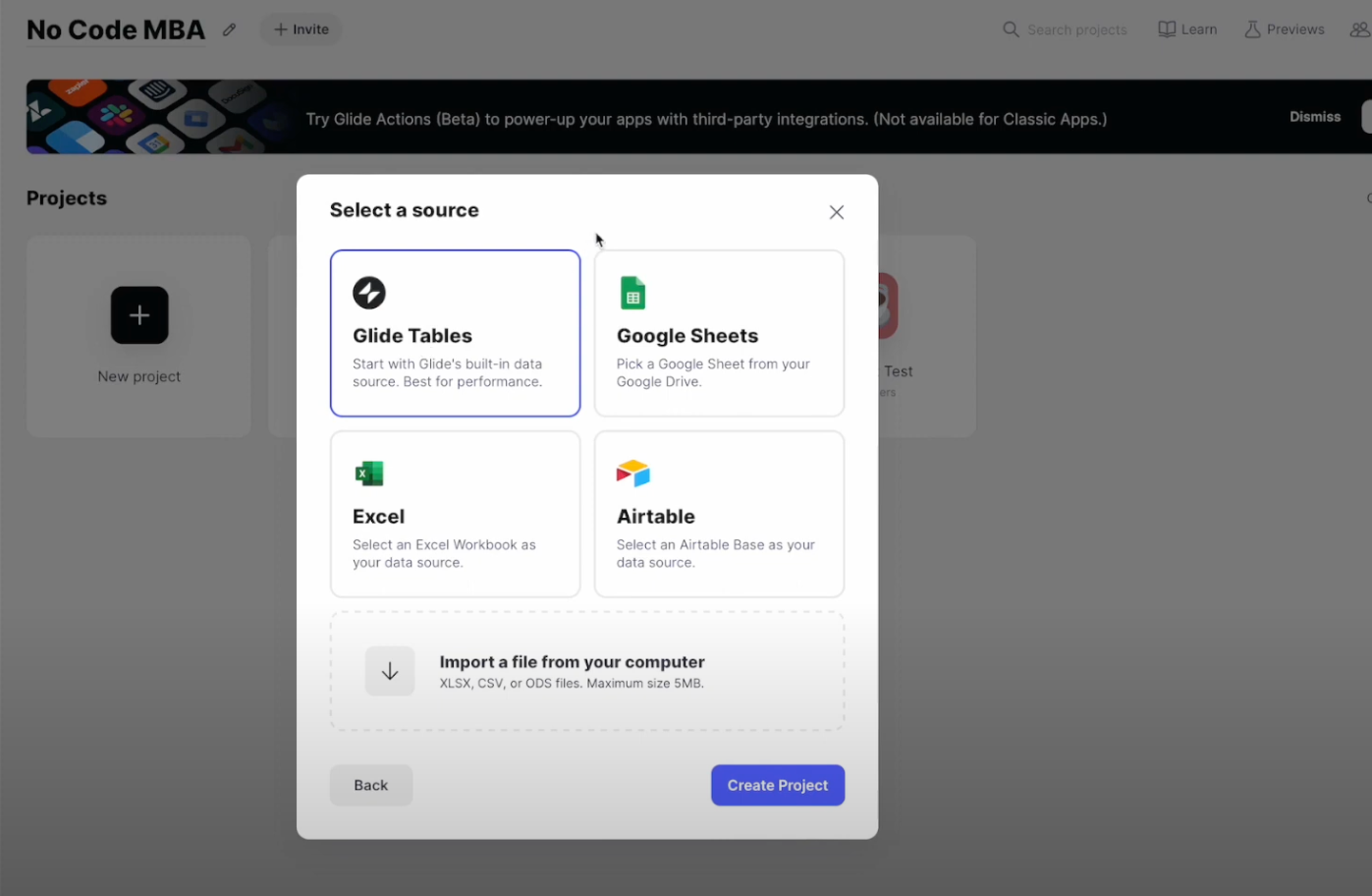Open the Learn link

pos(1188,29)
